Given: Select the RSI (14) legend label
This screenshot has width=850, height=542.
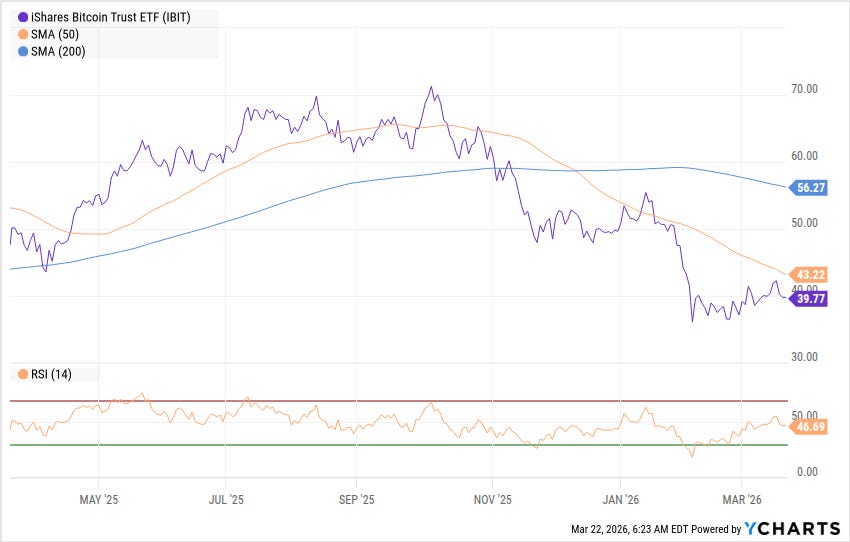Looking at the screenshot, I should [x=51, y=375].
